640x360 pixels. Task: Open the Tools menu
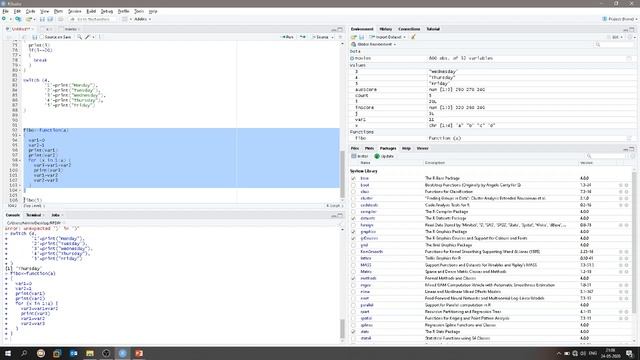tap(139, 11)
